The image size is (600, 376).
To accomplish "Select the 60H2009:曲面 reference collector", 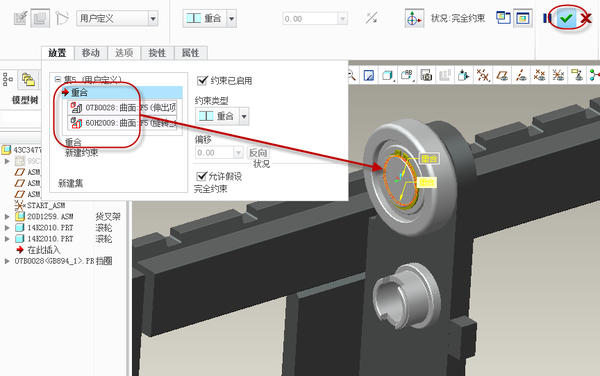I will (122, 123).
